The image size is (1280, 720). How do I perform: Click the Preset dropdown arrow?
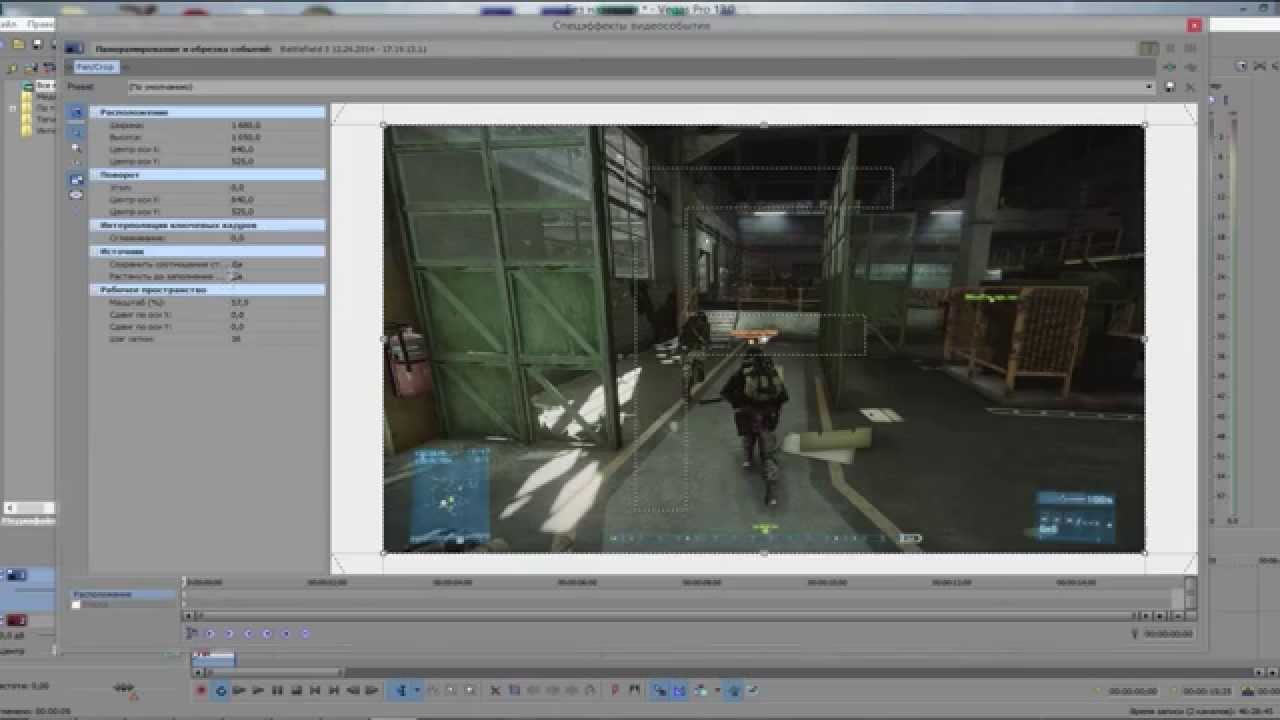click(x=1149, y=87)
